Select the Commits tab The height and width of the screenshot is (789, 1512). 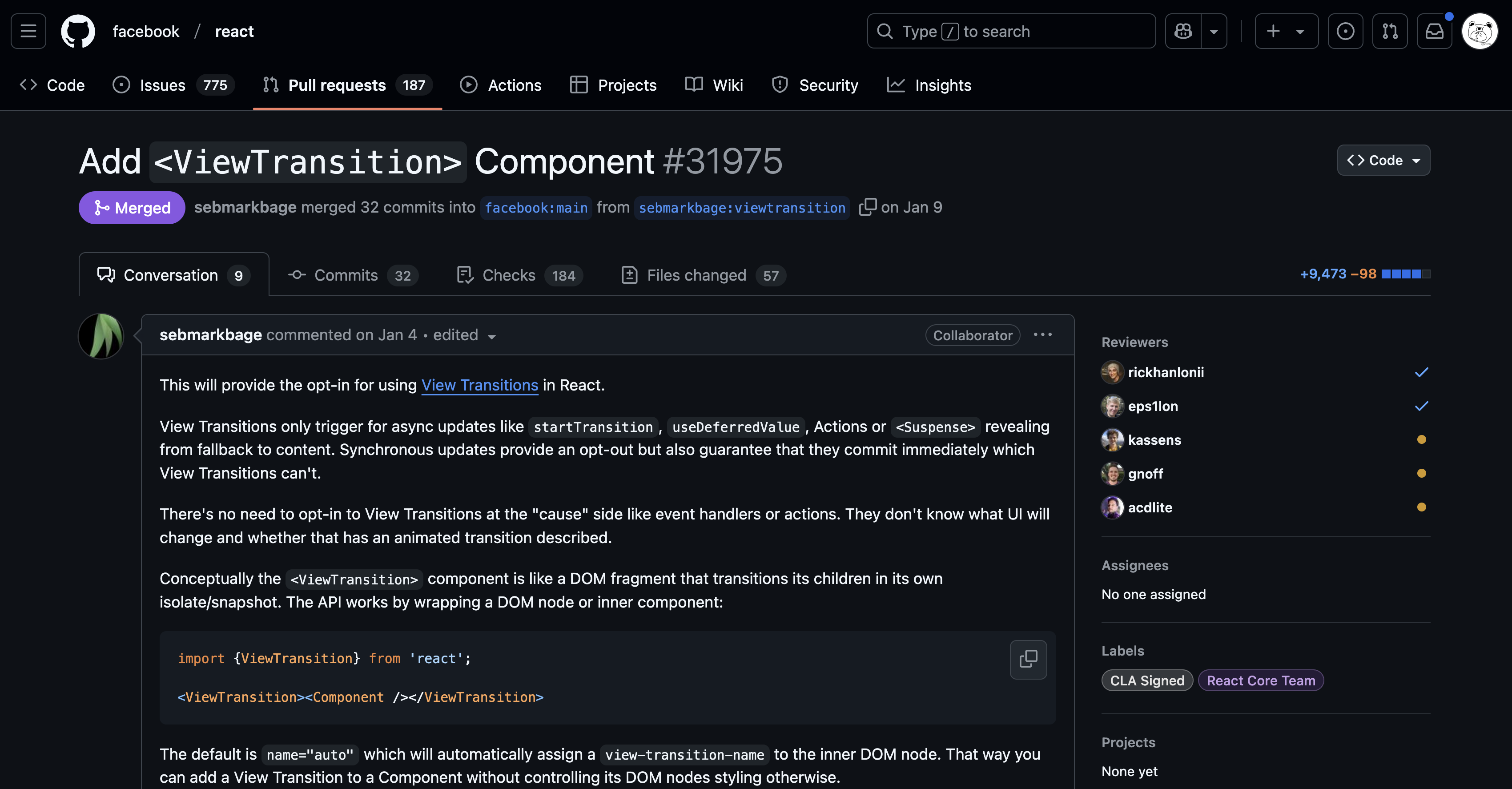click(353, 275)
